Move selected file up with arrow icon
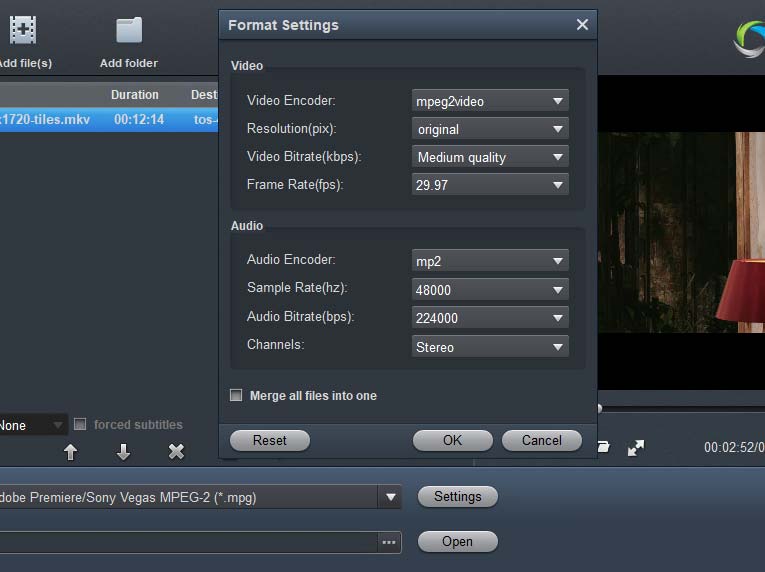 [x=71, y=452]
